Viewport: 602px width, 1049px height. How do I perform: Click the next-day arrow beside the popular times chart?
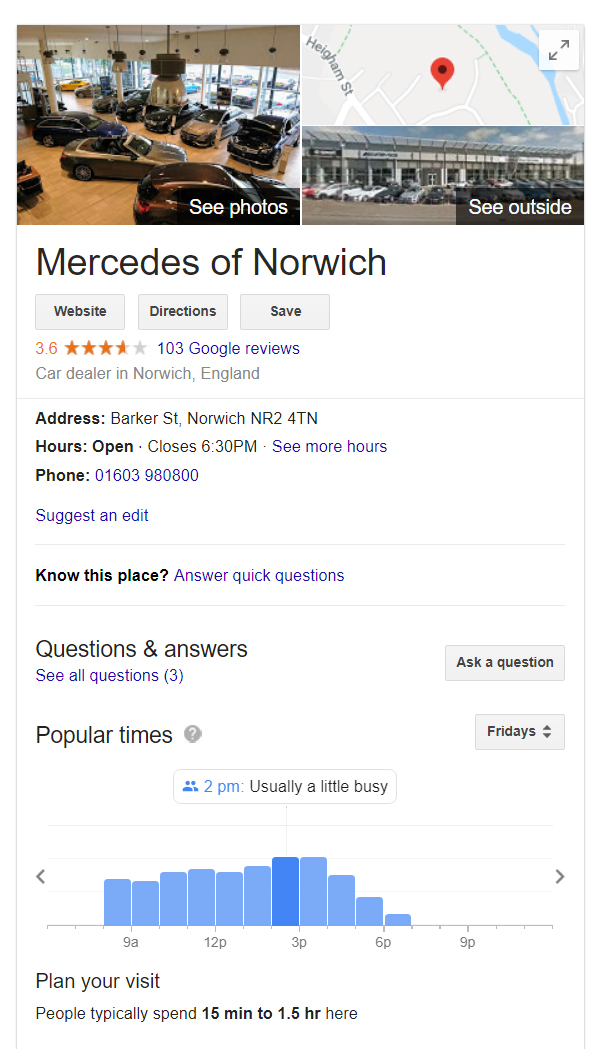point(561,876)
